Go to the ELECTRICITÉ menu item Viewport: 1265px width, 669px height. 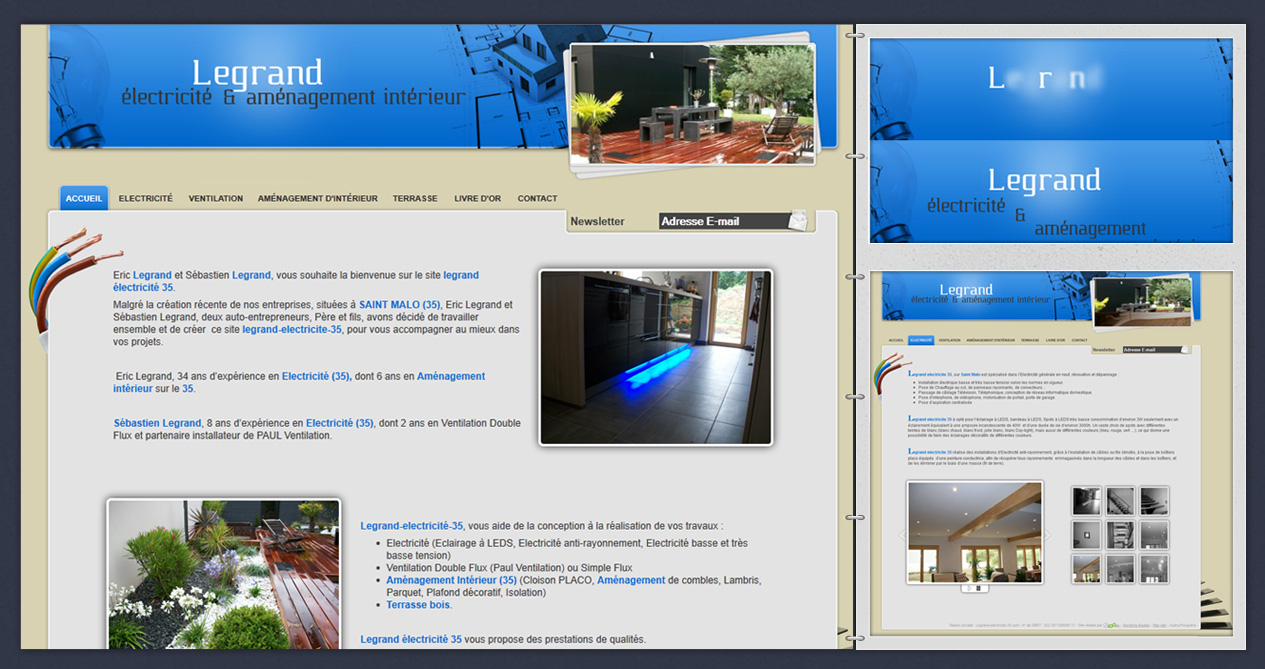pyautogui.click(x=145, y=198)
